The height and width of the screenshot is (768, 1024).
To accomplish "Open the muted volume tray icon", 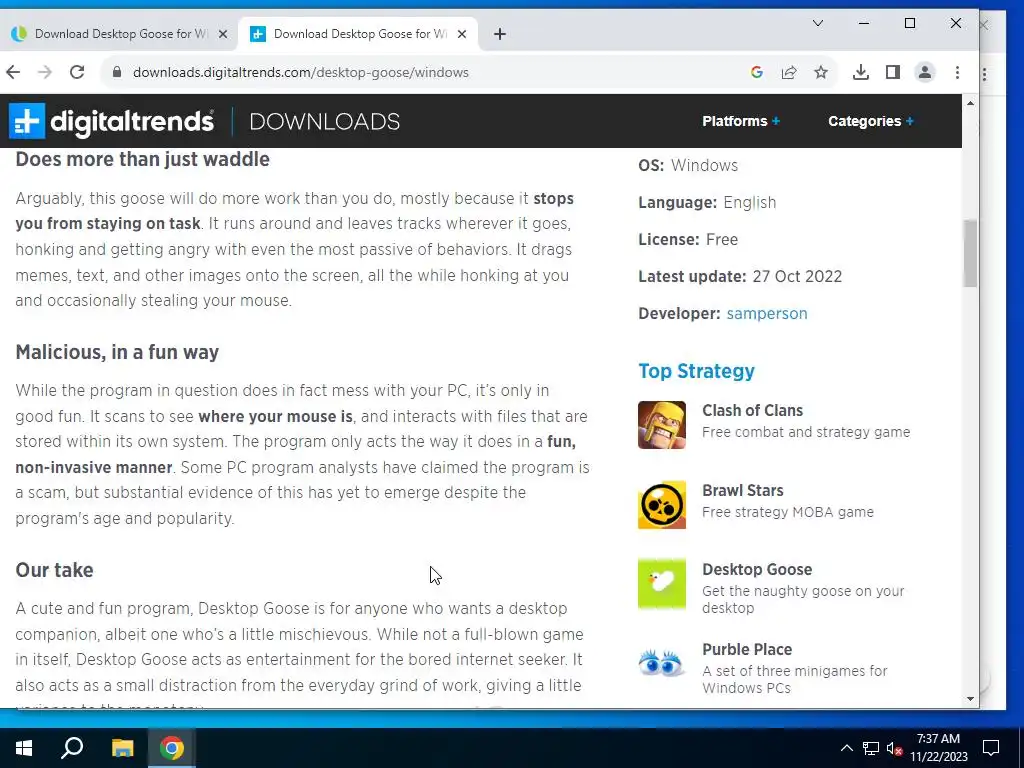I will point(894,748).
